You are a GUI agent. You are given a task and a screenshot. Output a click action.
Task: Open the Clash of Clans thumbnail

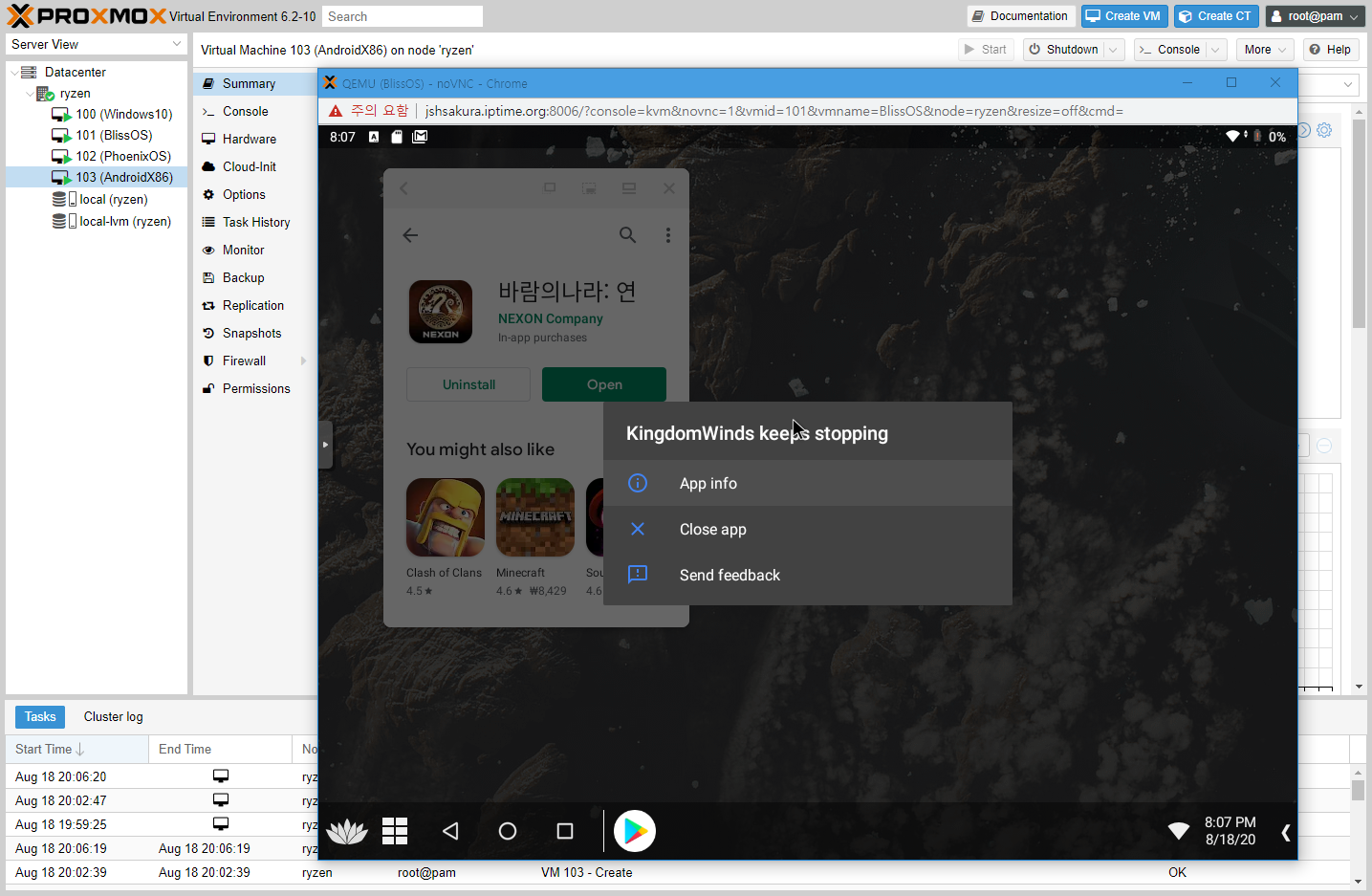(446, 517)
